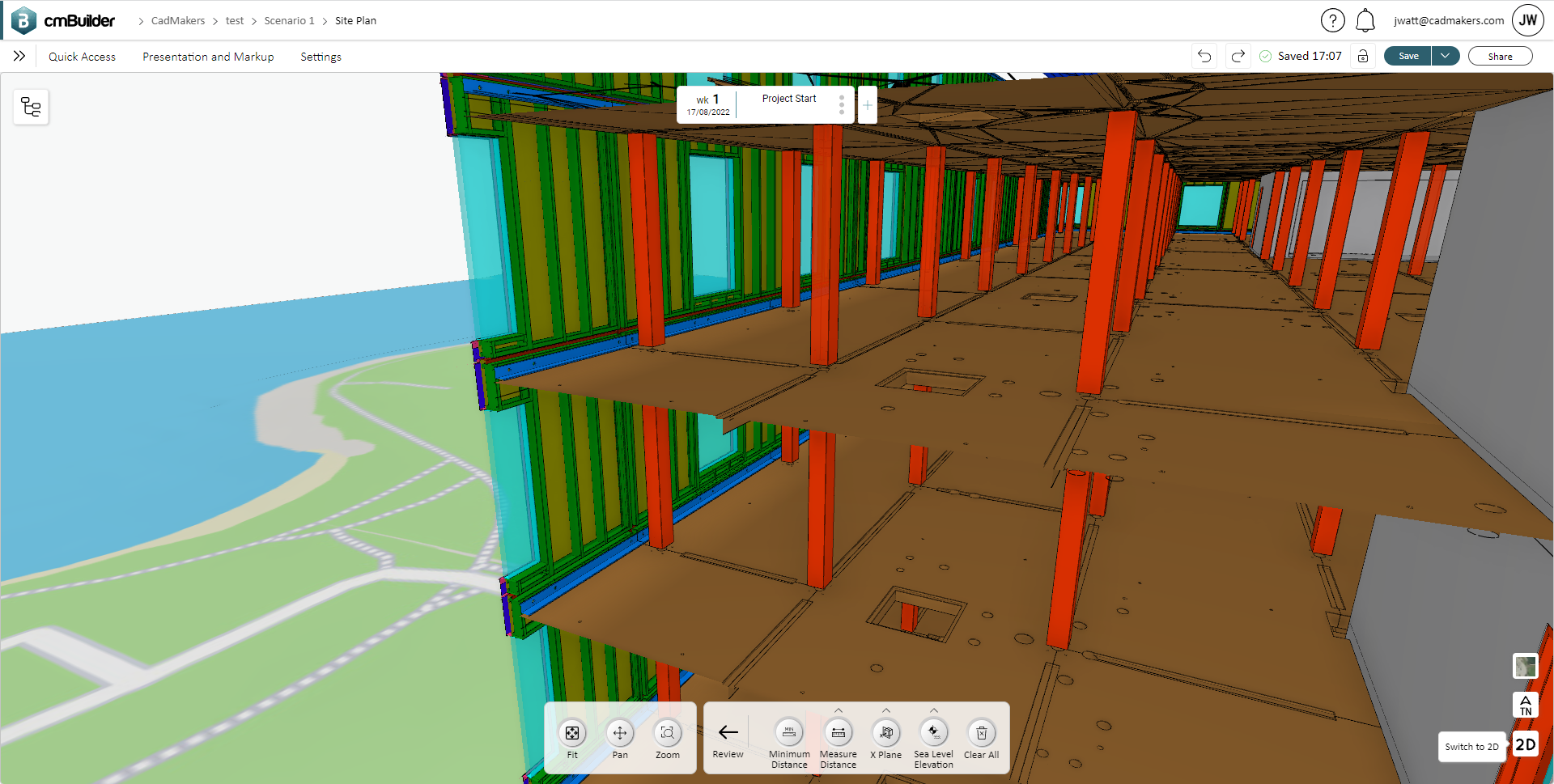Toggle the map imagery thumbnail
The width and height of the screenshot is (1554, 784).
coord(1526,666)
